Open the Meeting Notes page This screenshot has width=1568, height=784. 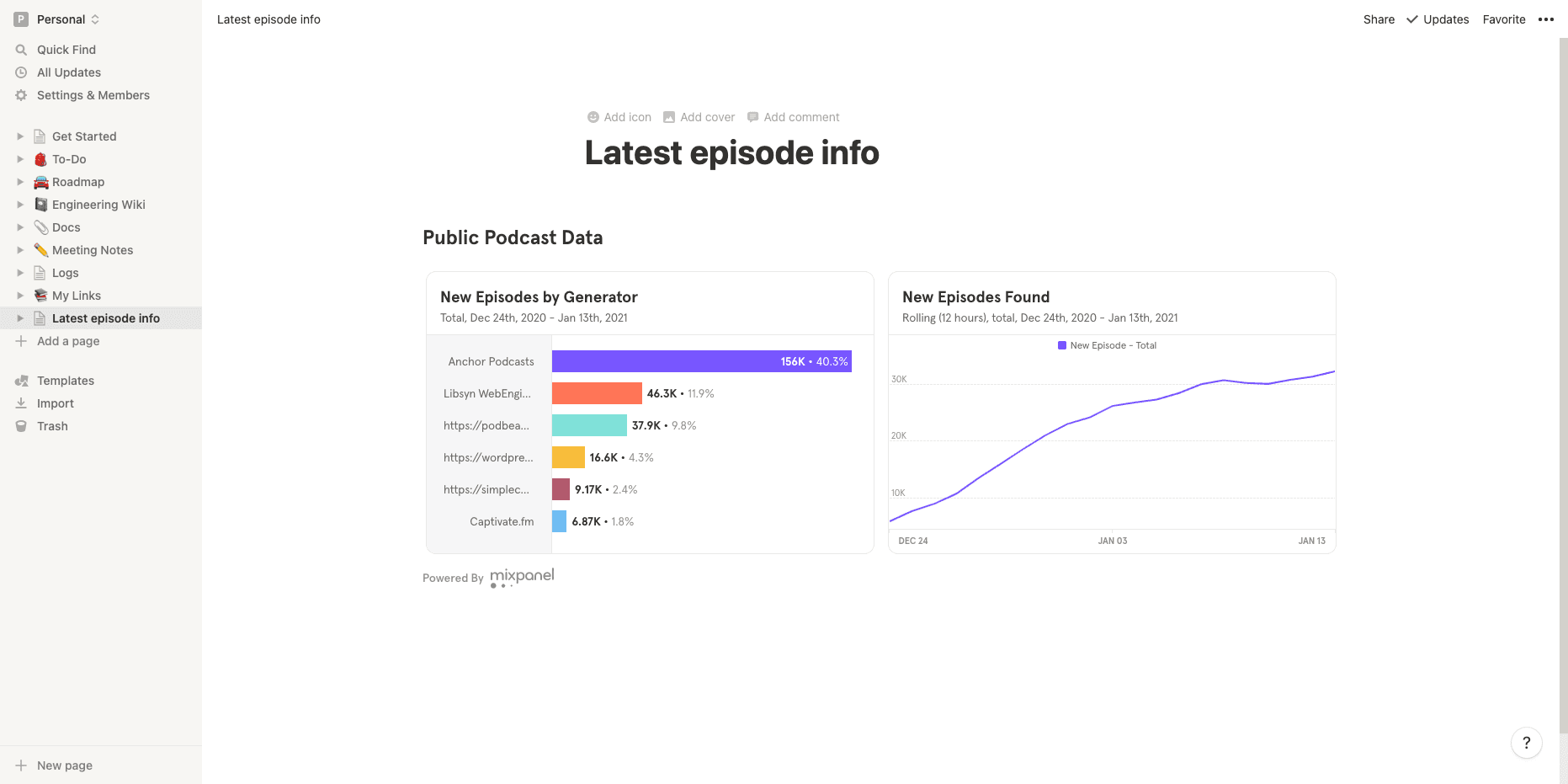tap(93, 250)
